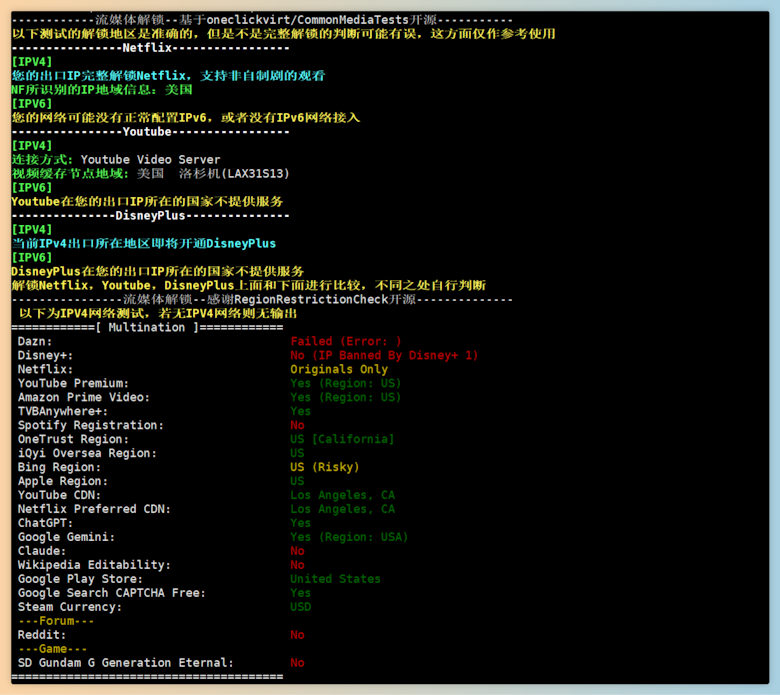This screenshot has width=780, height=695.
Task: Click the Reddit 'No' value
Action: tap(297, 635)
